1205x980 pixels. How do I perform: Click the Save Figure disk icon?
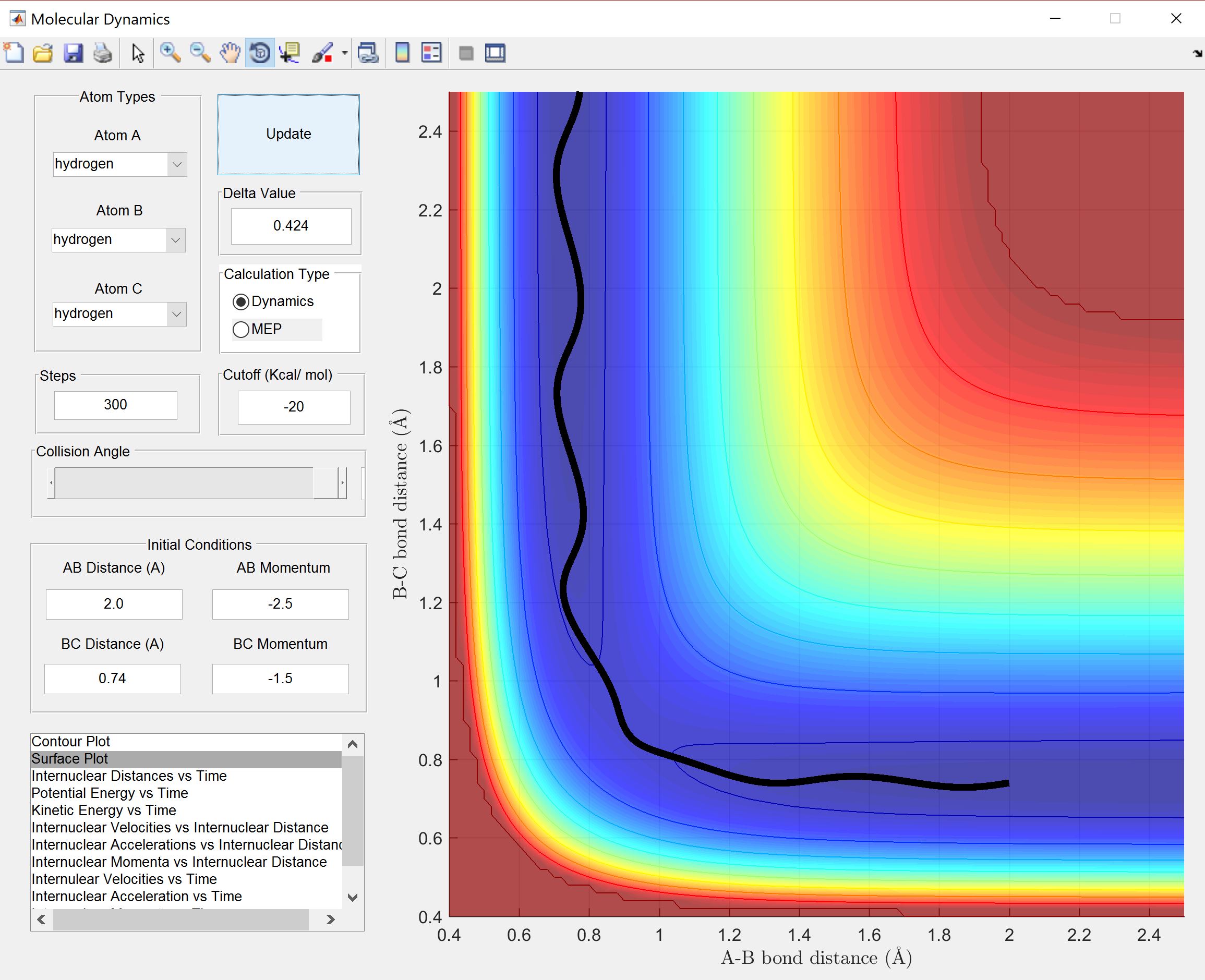(x=74, y=53)
